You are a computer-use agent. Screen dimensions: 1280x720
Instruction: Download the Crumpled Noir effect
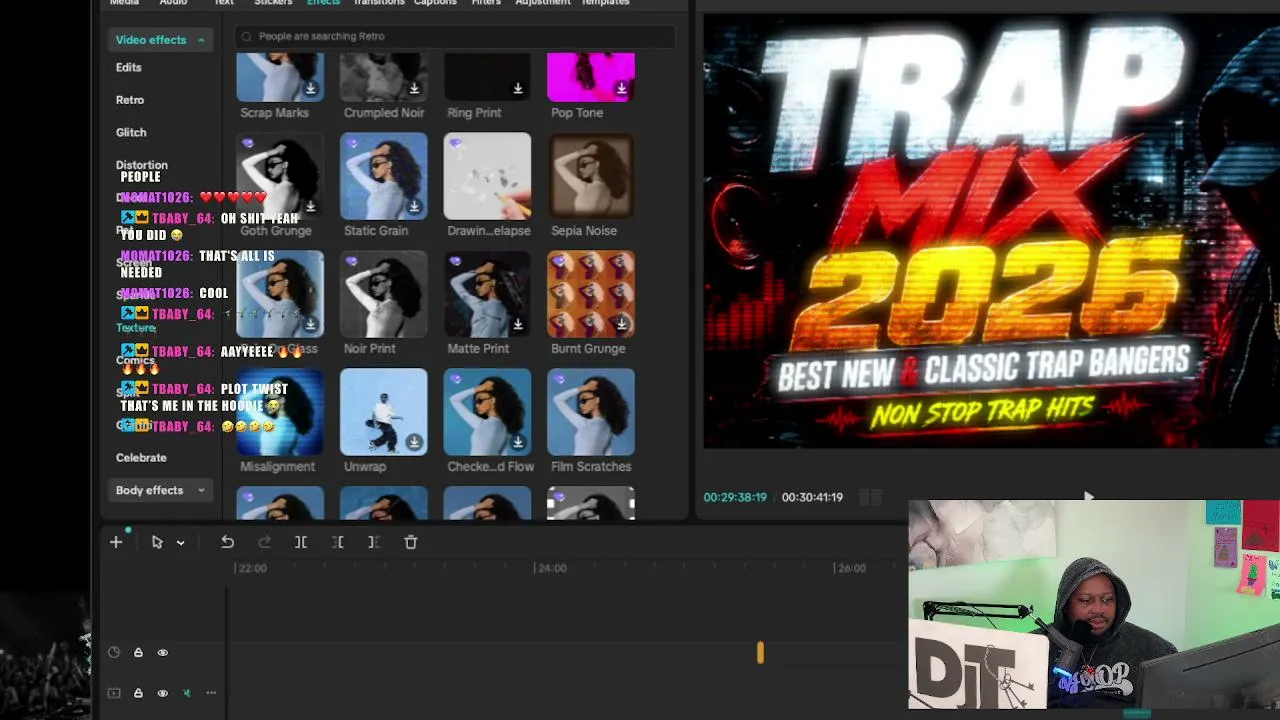click(414, 89)
